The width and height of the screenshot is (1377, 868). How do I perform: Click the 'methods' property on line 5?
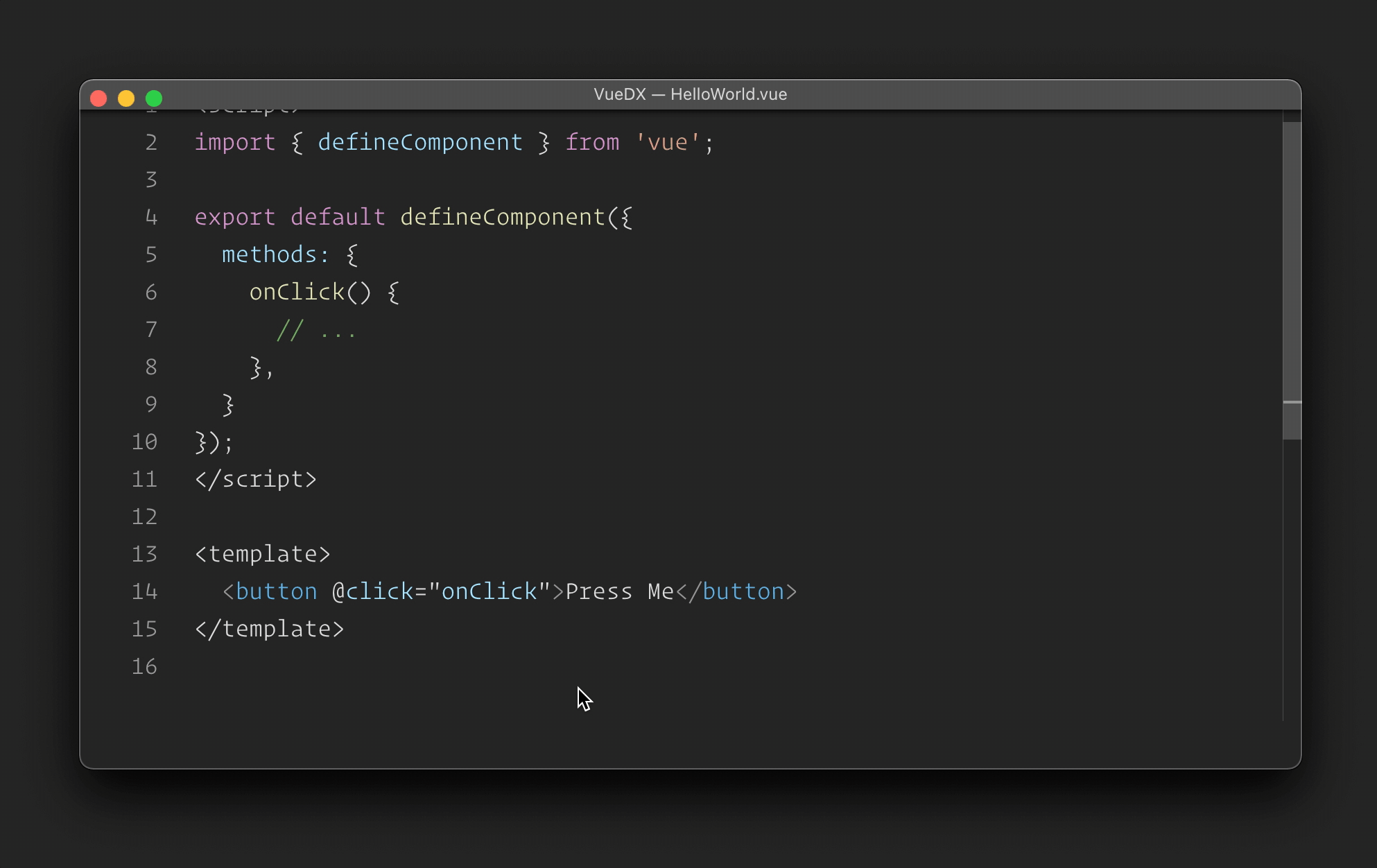pos(269,254)
